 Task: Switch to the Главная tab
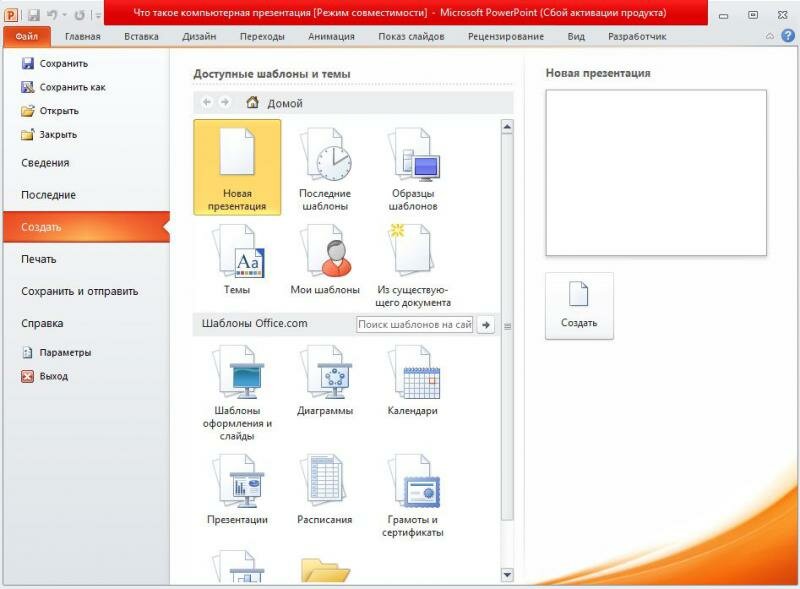[x=83, y=36]
